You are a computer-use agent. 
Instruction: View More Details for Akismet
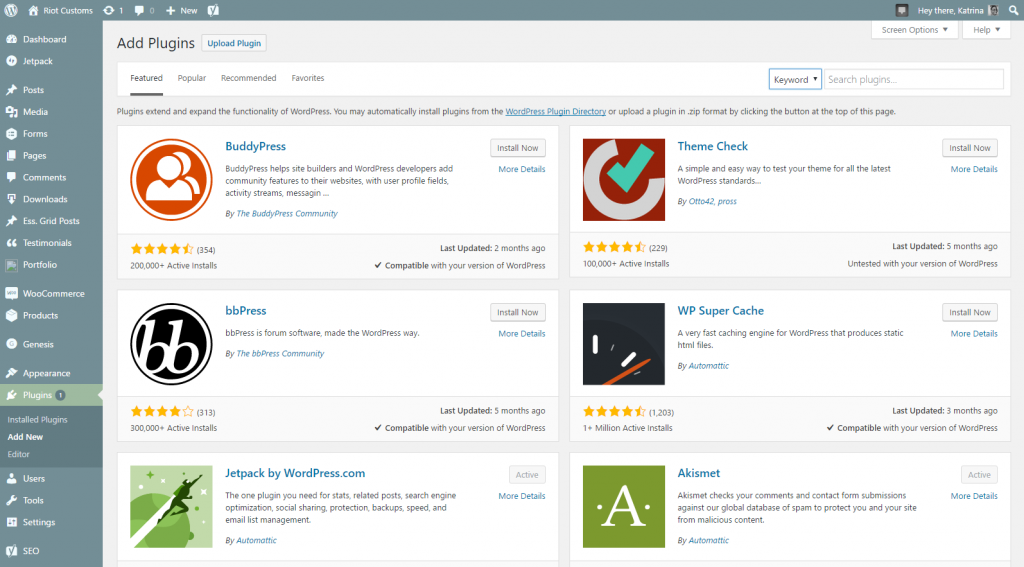[974, 496]
